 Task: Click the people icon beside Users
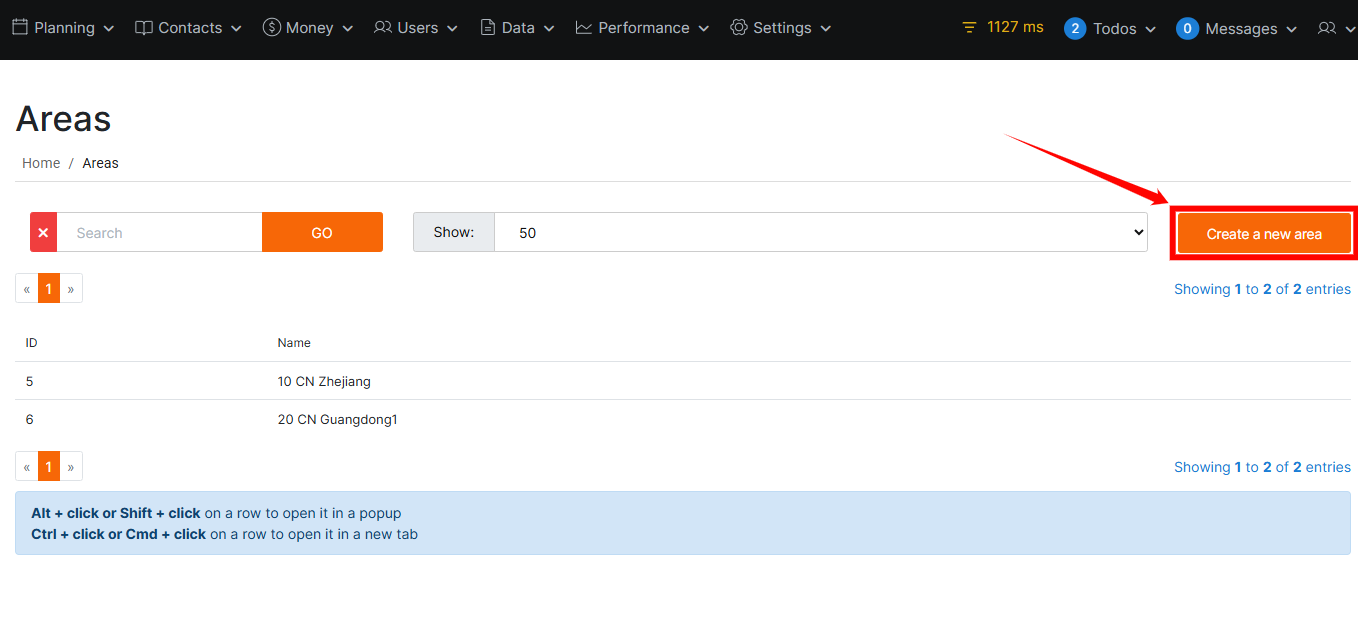[x=383, y=28]
